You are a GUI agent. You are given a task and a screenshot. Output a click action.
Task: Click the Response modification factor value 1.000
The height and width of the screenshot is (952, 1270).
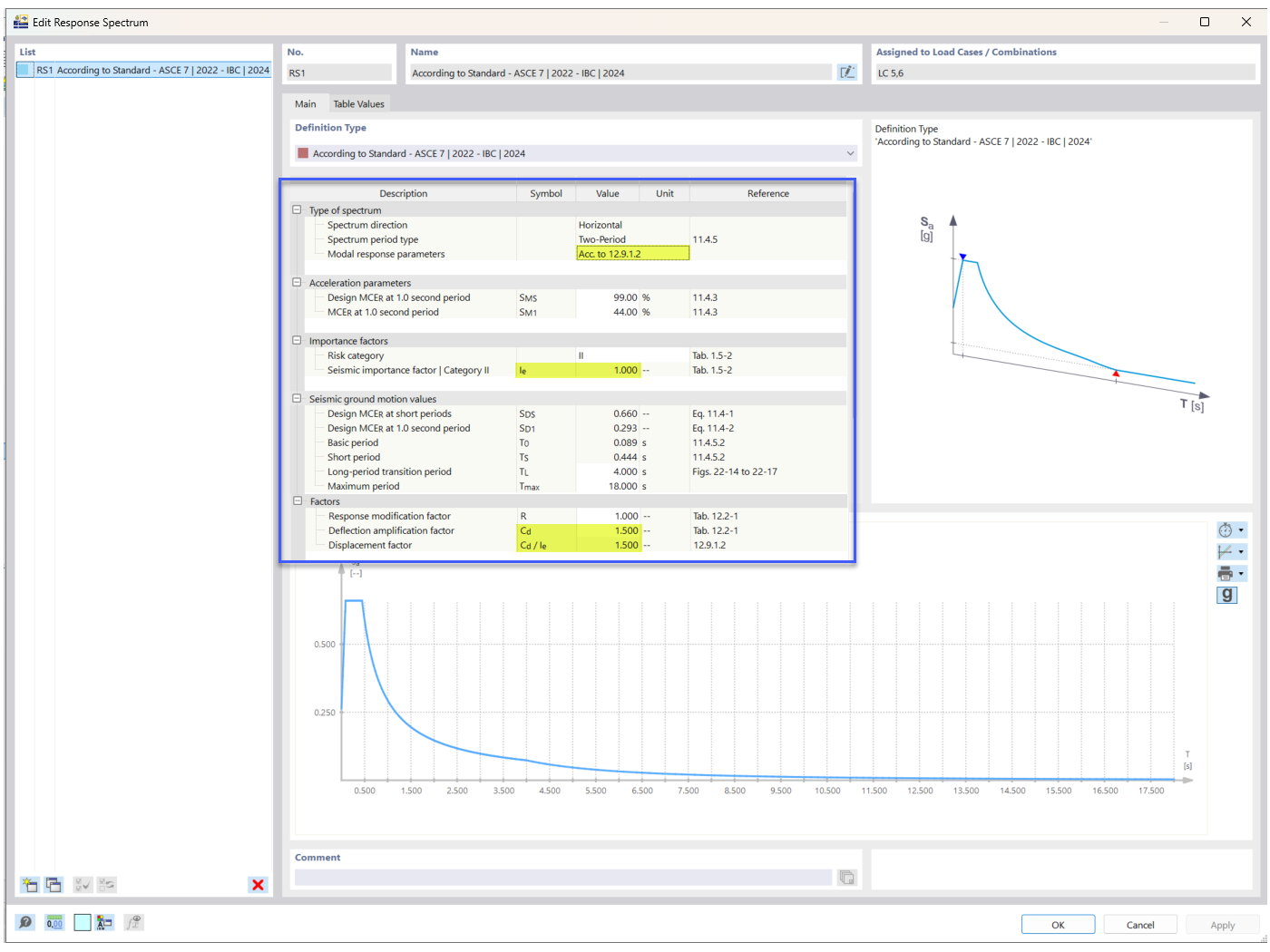608,516
